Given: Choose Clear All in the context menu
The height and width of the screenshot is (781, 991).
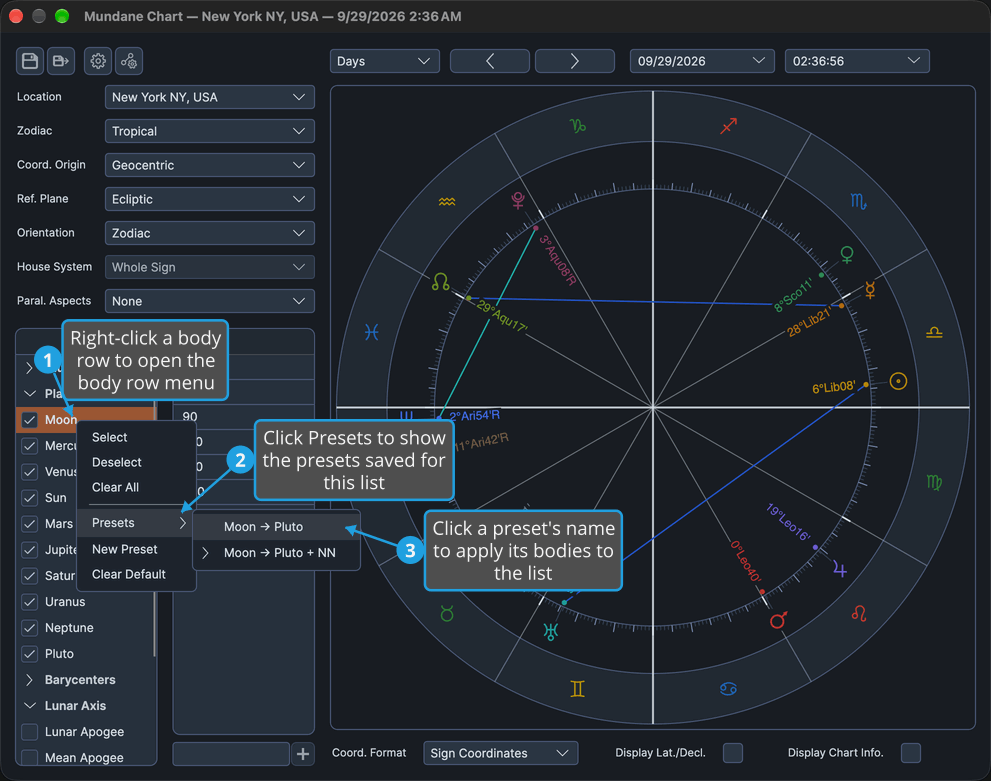Looking at the screenshot, I should [135, 487].
